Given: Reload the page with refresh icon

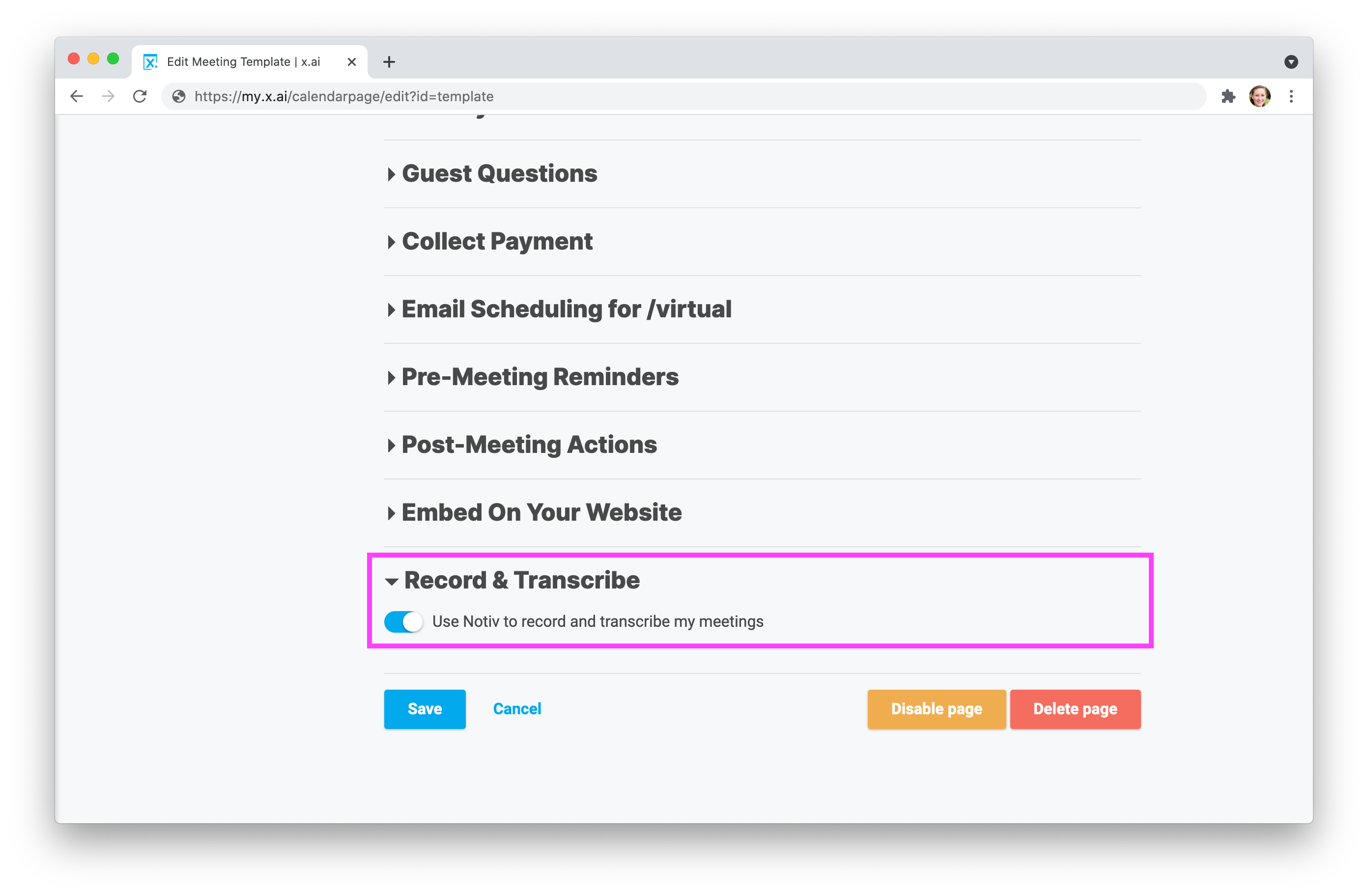Looking at the screenshot, I should point(140,96).
